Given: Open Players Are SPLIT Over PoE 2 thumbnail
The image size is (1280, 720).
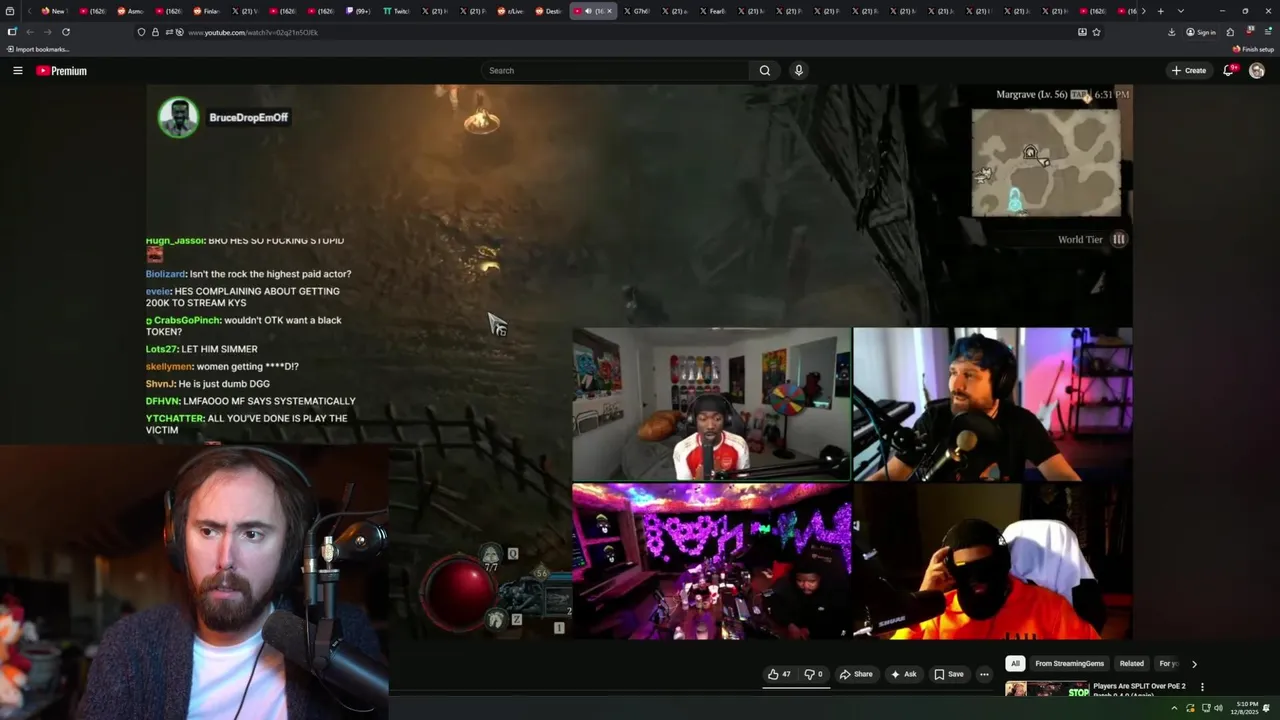Looking at the screenshot, I should (1047, 690).
